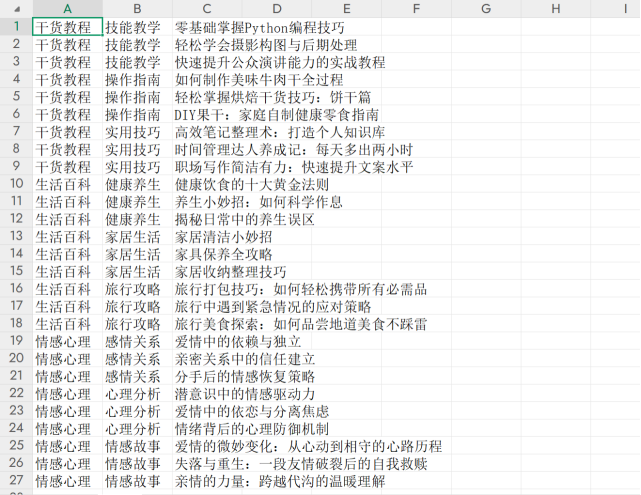The width and height of the screenshot is (641, 495).
Task: Click cell 旅行中遇到紧急情况的应对策略
Action: (x=273, y=307)
